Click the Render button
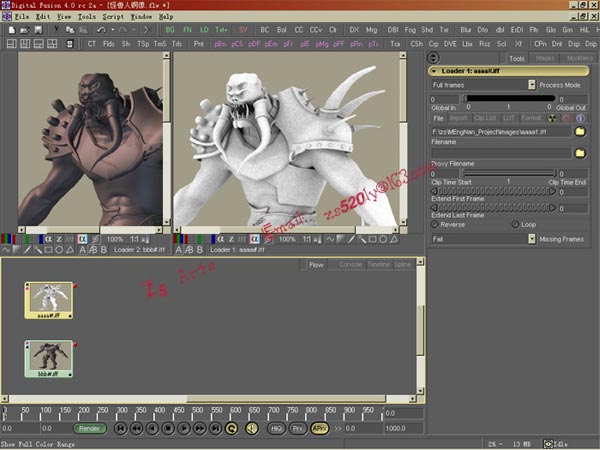The image size is (600, 450). (90, 428)
